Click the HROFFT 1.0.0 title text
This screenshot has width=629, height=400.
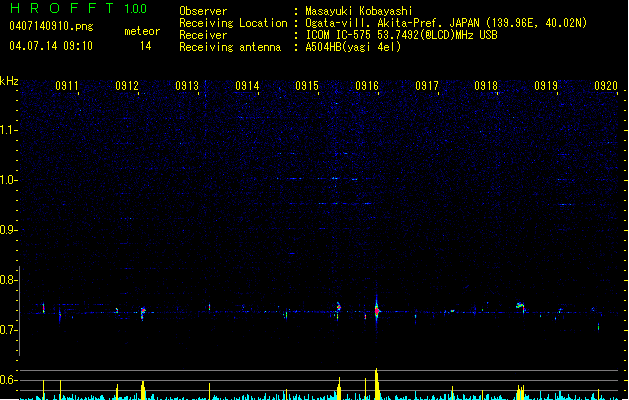click(78, 8)
